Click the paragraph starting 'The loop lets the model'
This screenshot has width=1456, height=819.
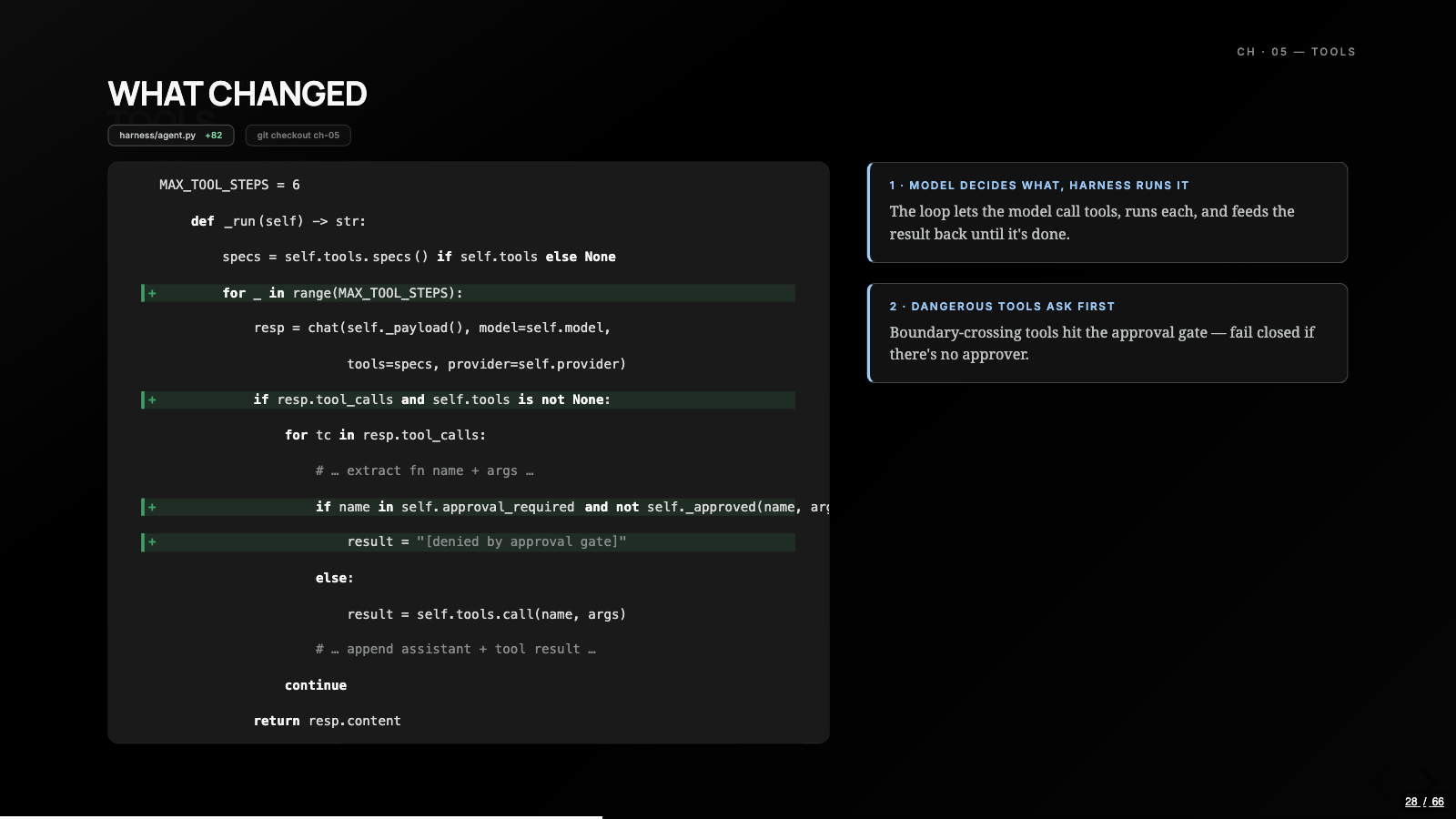(1092, 223)
